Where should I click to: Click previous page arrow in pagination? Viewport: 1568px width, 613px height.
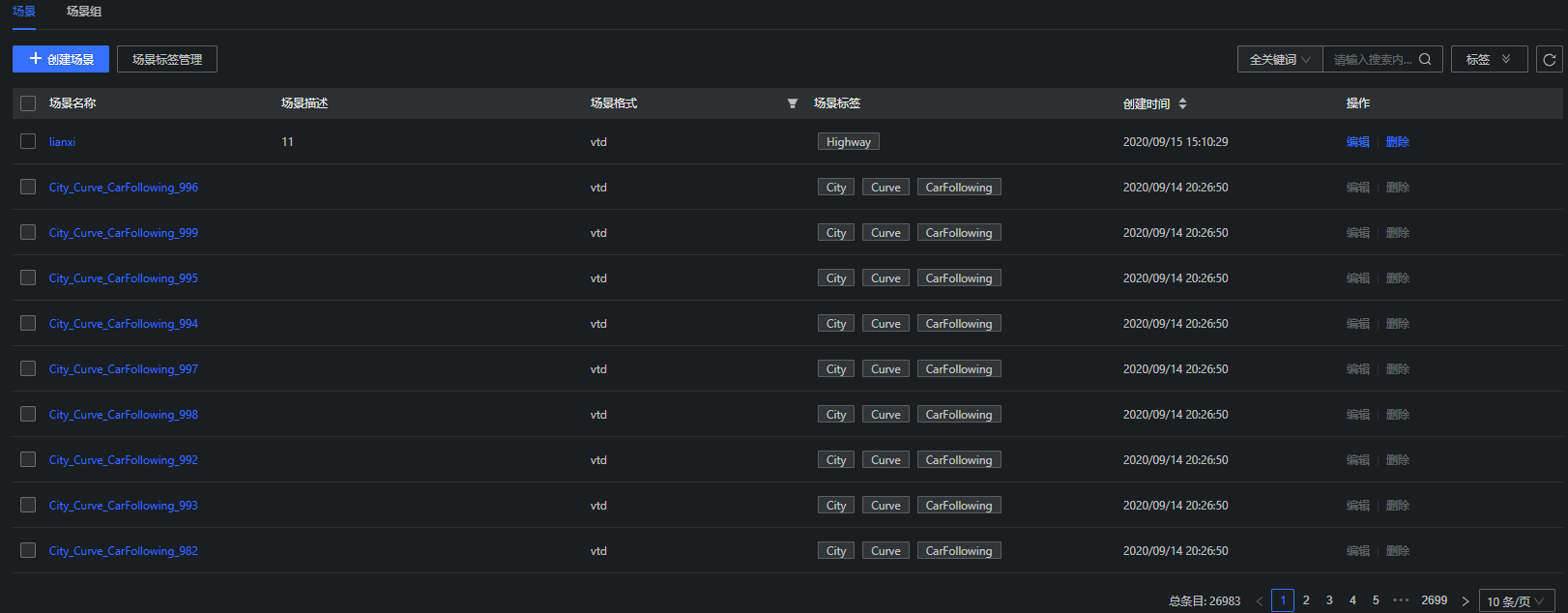tap(1259, 601)
